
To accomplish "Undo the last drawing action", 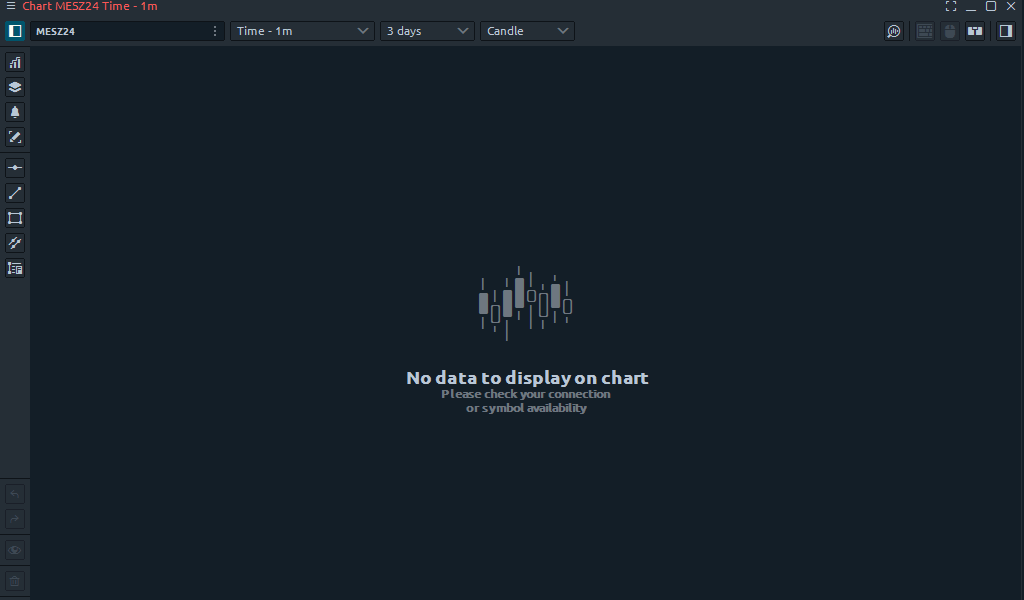I will [15, 494].
